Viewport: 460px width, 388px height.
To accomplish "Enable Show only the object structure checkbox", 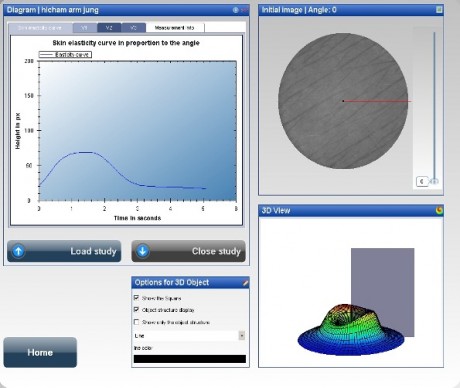I will tap(136, 322).
